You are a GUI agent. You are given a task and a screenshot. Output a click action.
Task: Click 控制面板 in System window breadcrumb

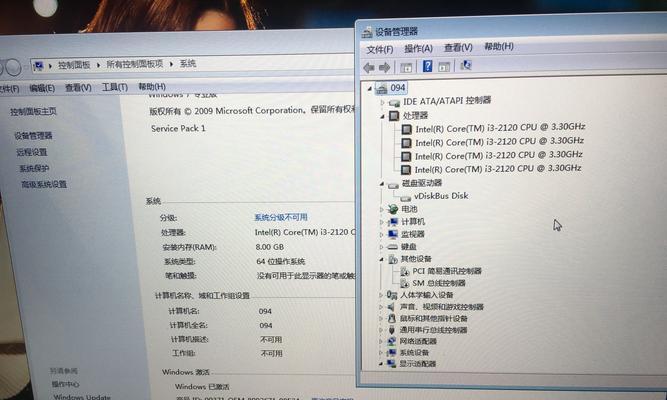[74, 65]
